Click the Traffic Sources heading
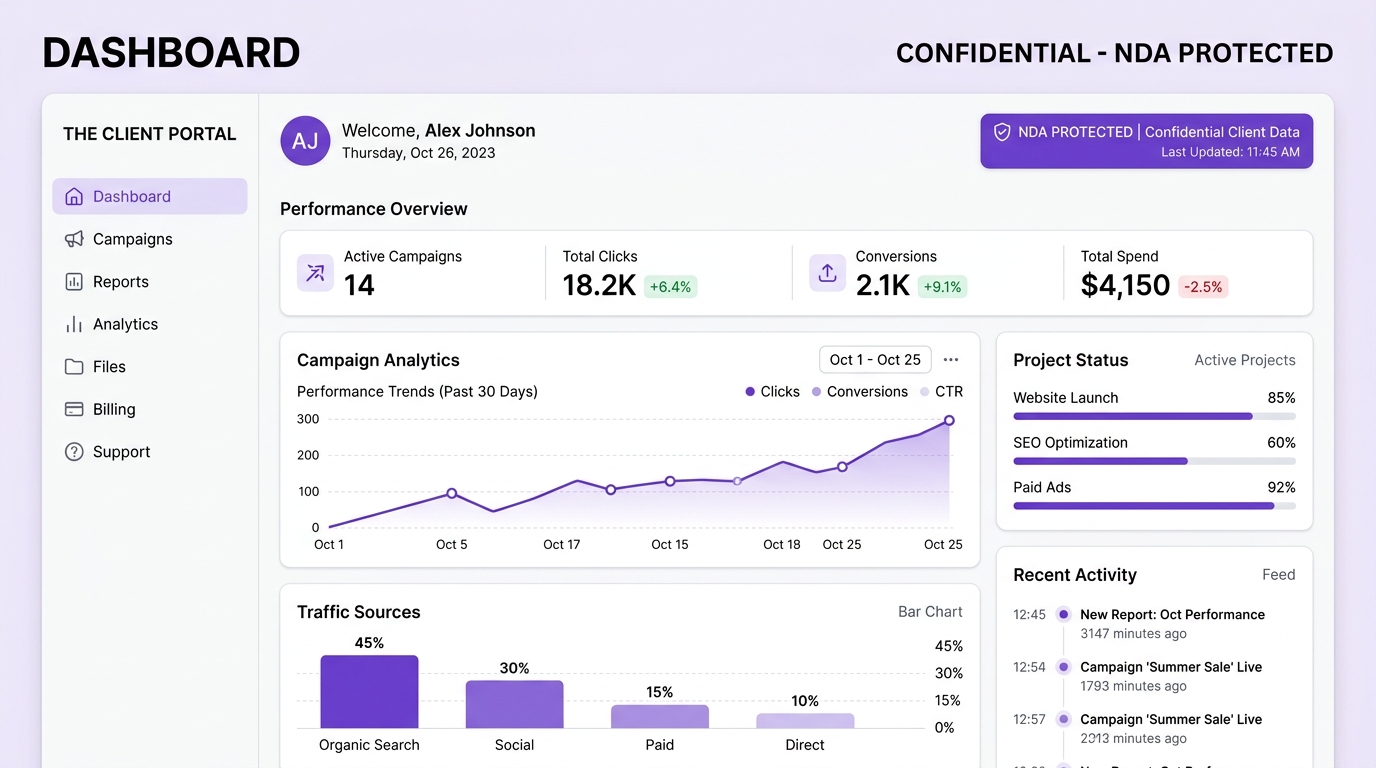 point(358,612)
